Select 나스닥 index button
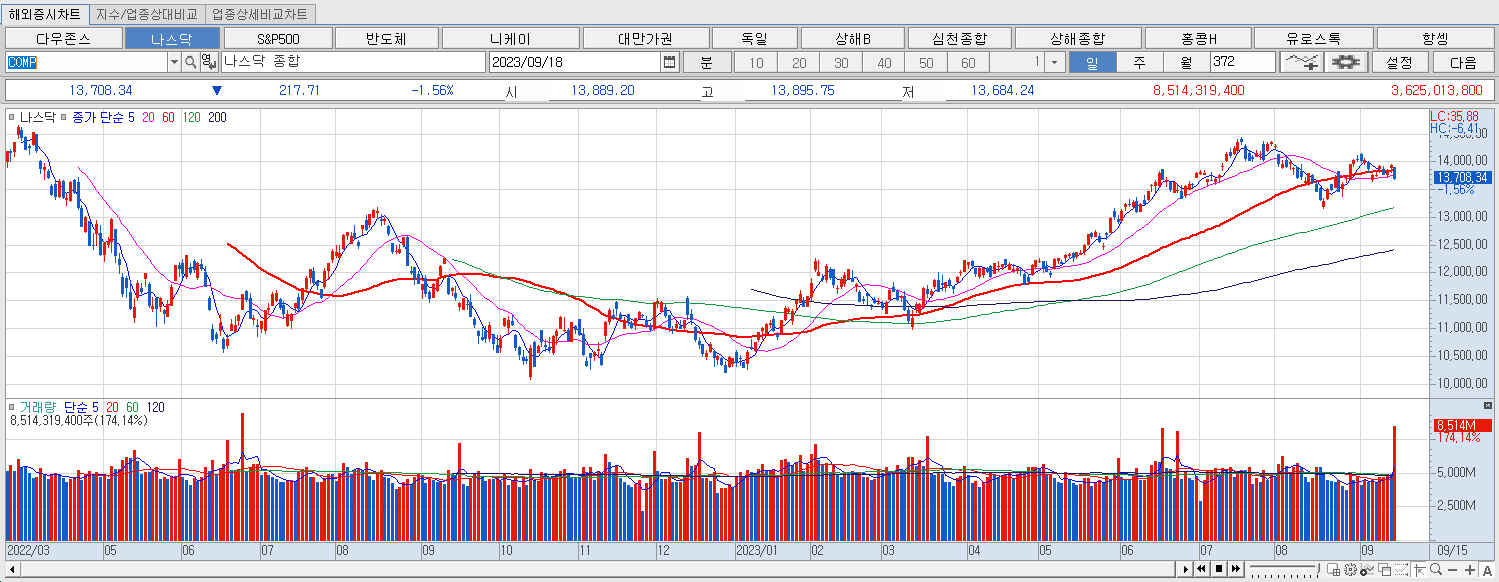Image resolution: width=1499 pixels, height=582 pixels. point(172,39)
